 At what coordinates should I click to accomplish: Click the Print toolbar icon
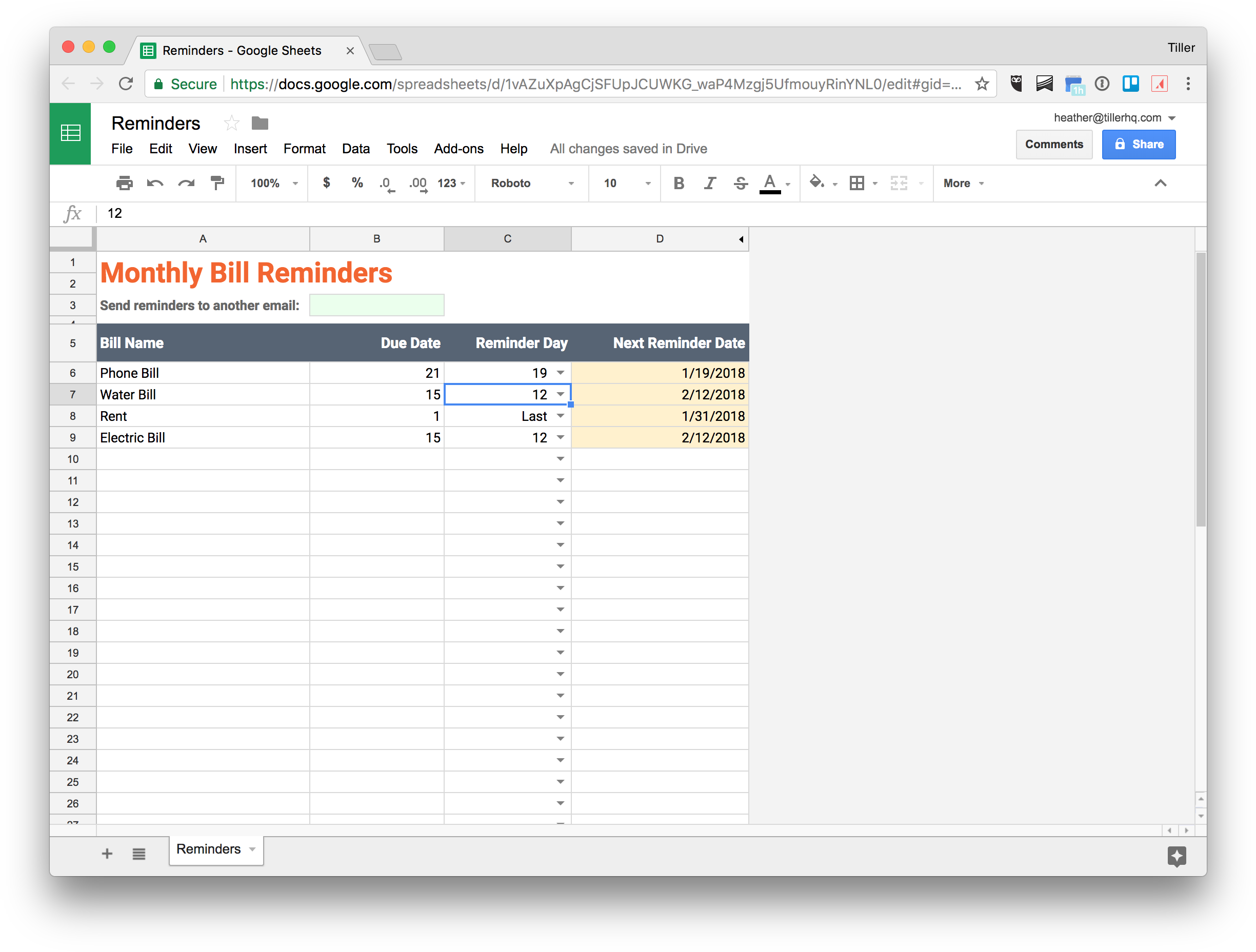124,184
